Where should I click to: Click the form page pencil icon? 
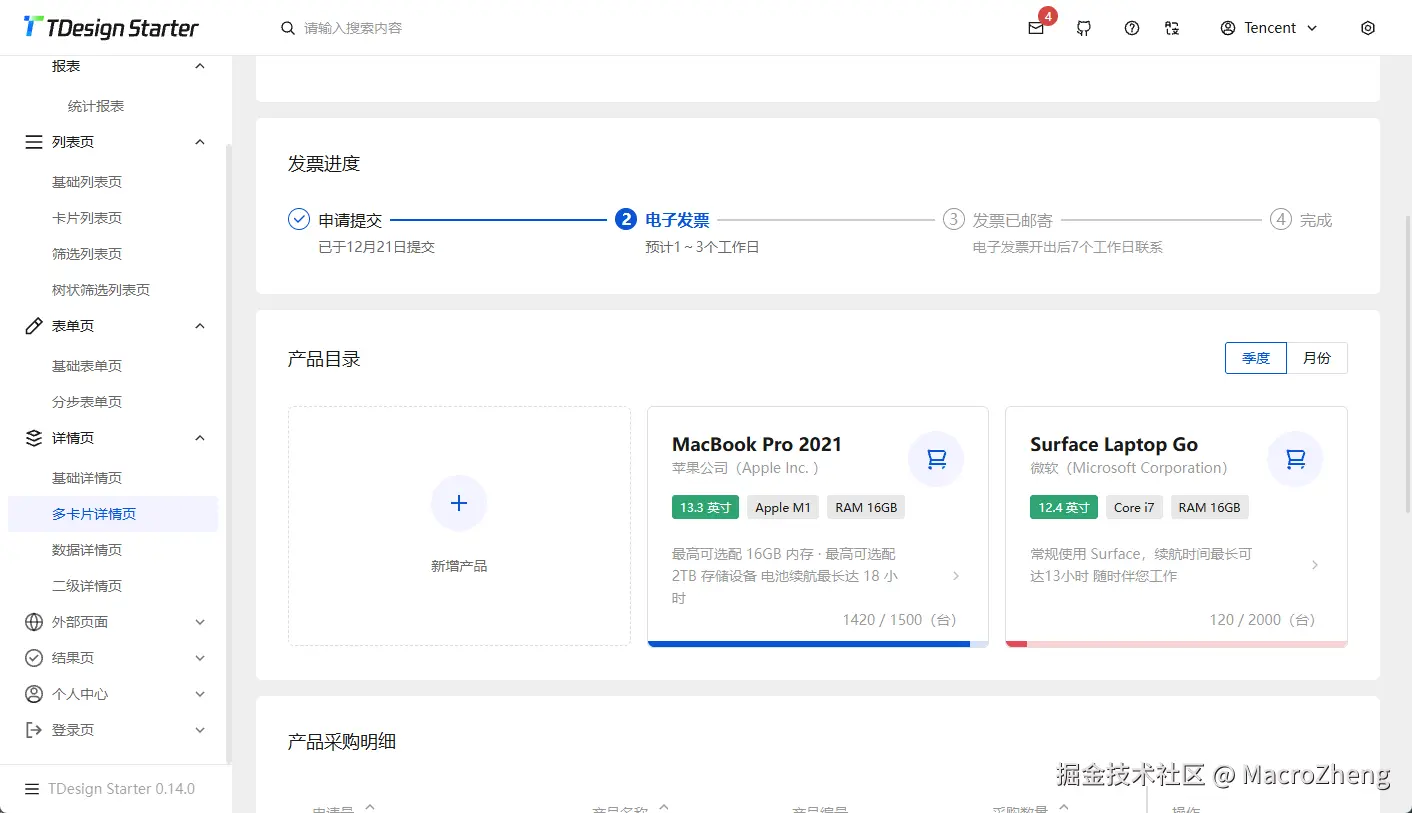(x=34, y=326)
